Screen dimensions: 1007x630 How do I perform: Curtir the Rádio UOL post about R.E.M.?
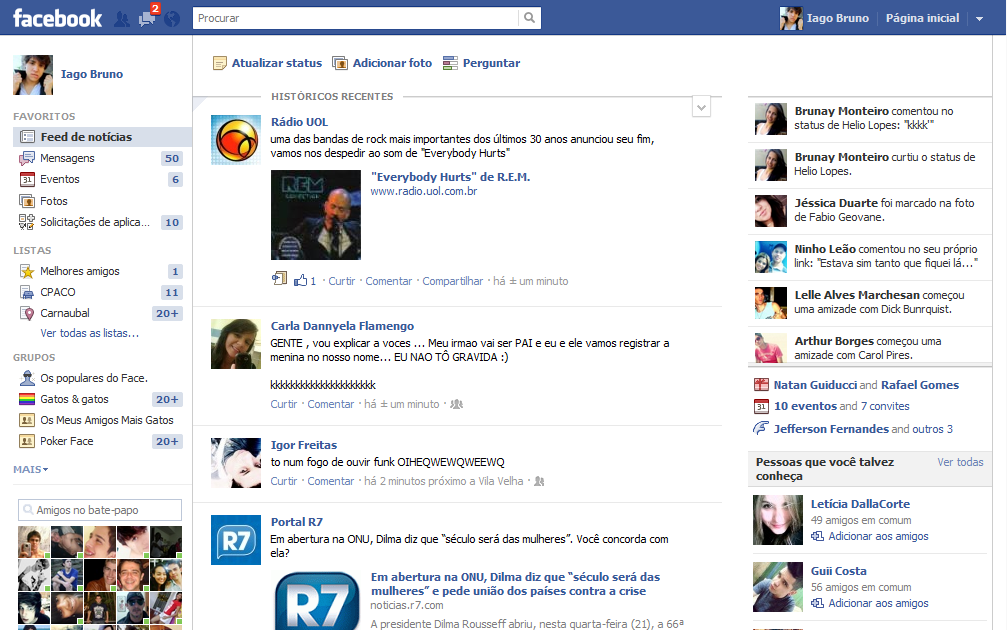click(342, 280)
